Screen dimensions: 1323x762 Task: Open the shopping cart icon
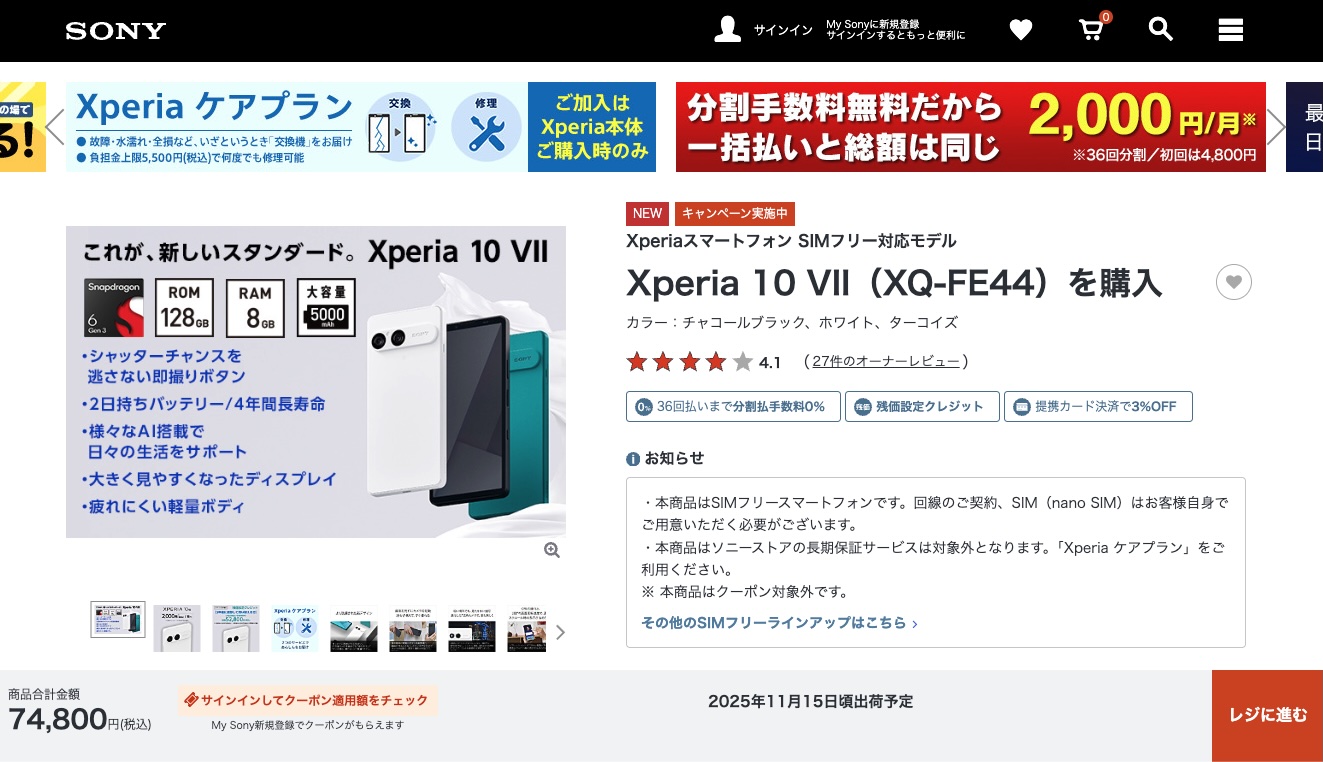pyautogui.click(x=1091, y=30)
